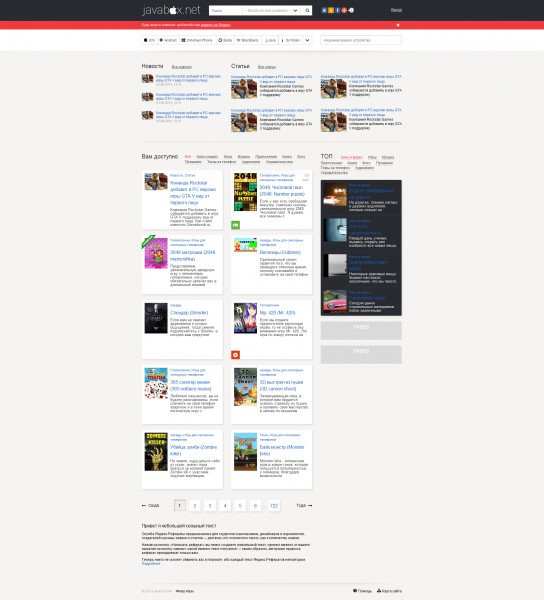
Task: Open the first article thumbnail under Статьи
Action: pyautogui.click(x=244, y=89)
